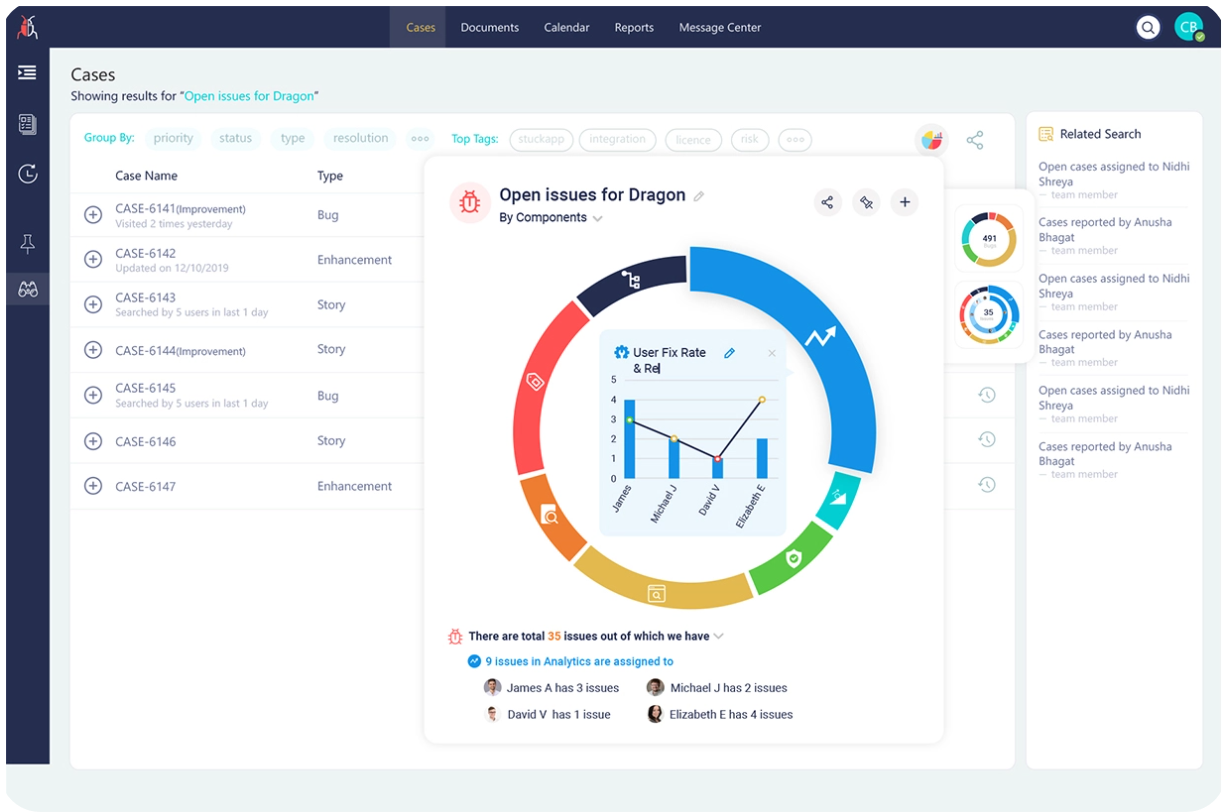
Task: Open the CB user avatar menu
Action: pos(1188,28)
